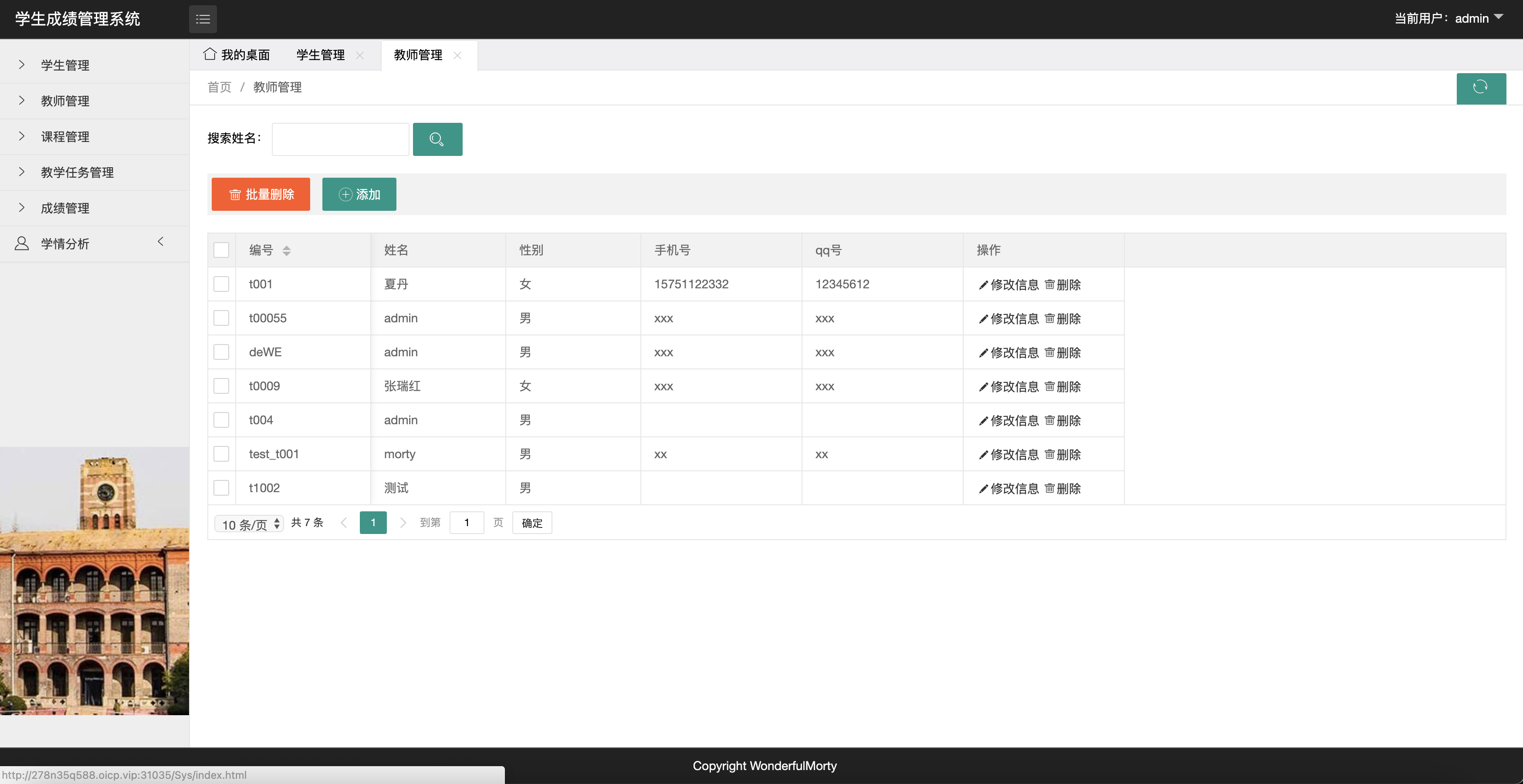Check the checkbox for row t00055

coord(221,318)
